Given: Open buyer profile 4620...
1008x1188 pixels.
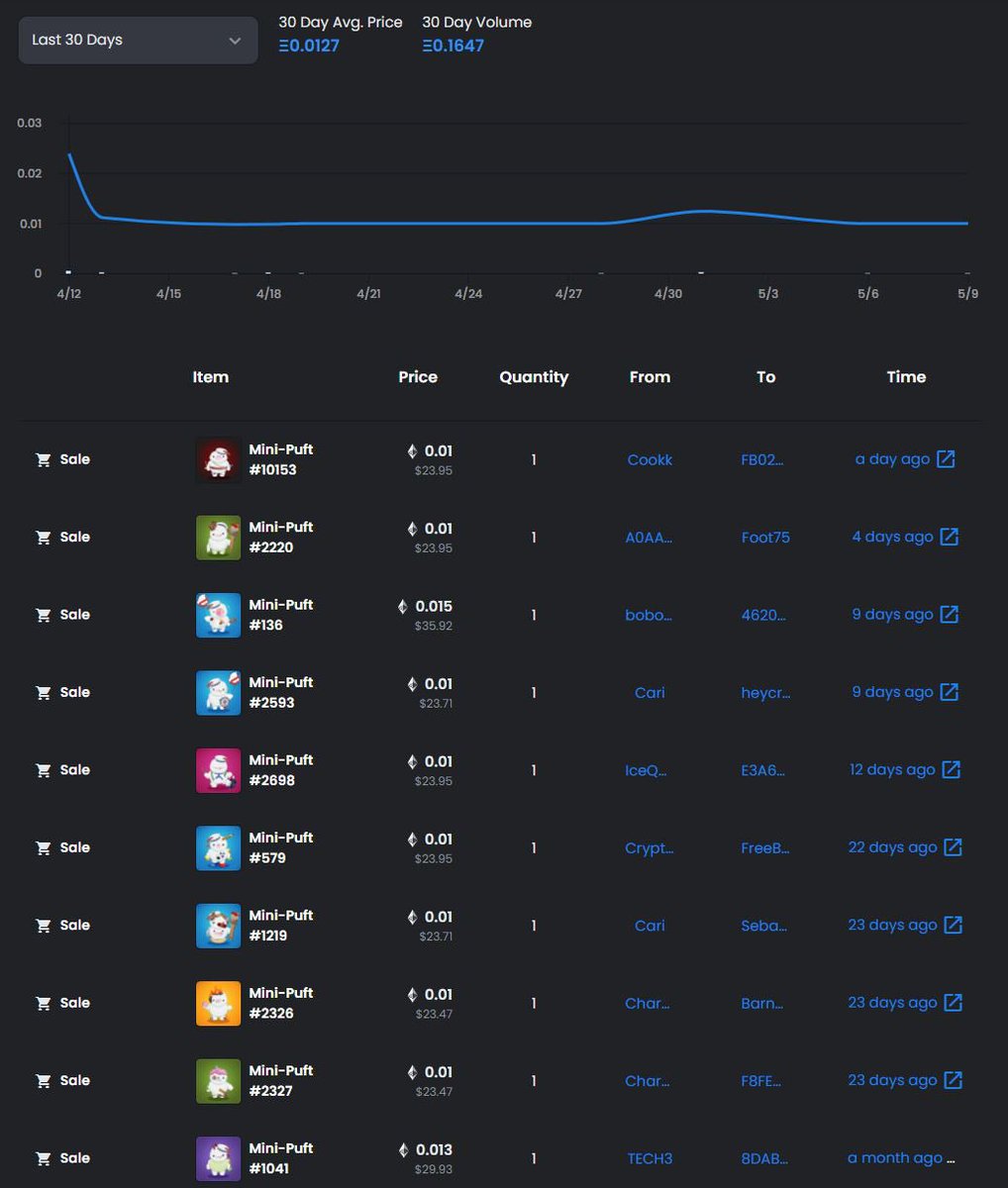Looking at the screenshot, I should coord(763,615).
